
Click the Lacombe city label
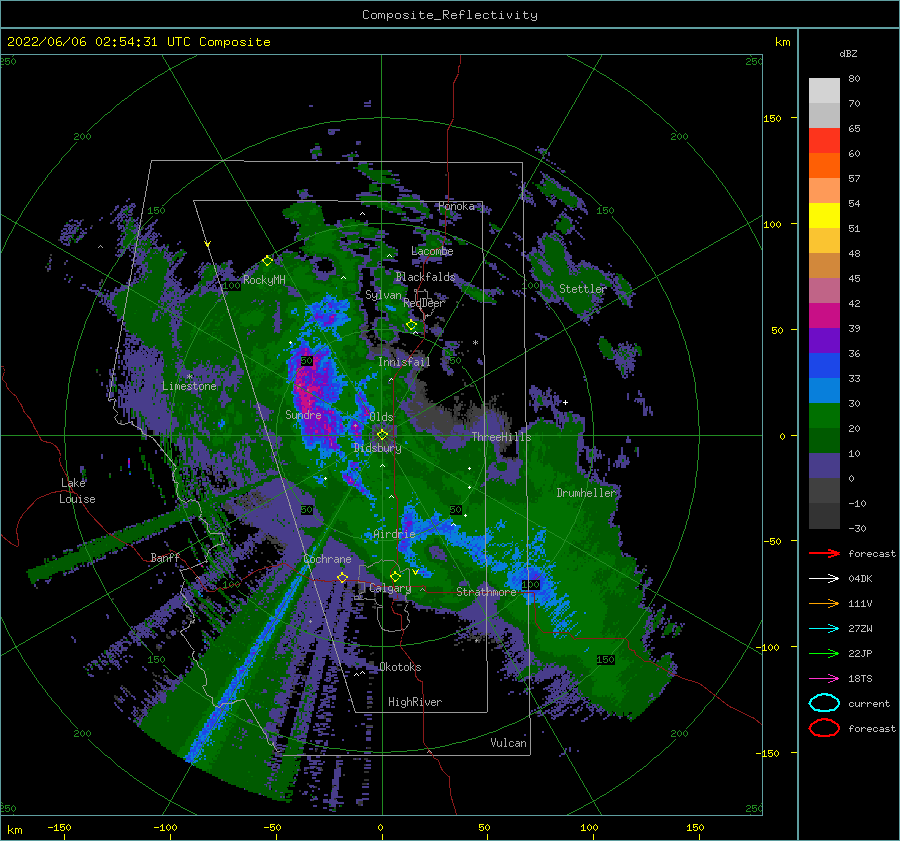(x=432, y=251)
